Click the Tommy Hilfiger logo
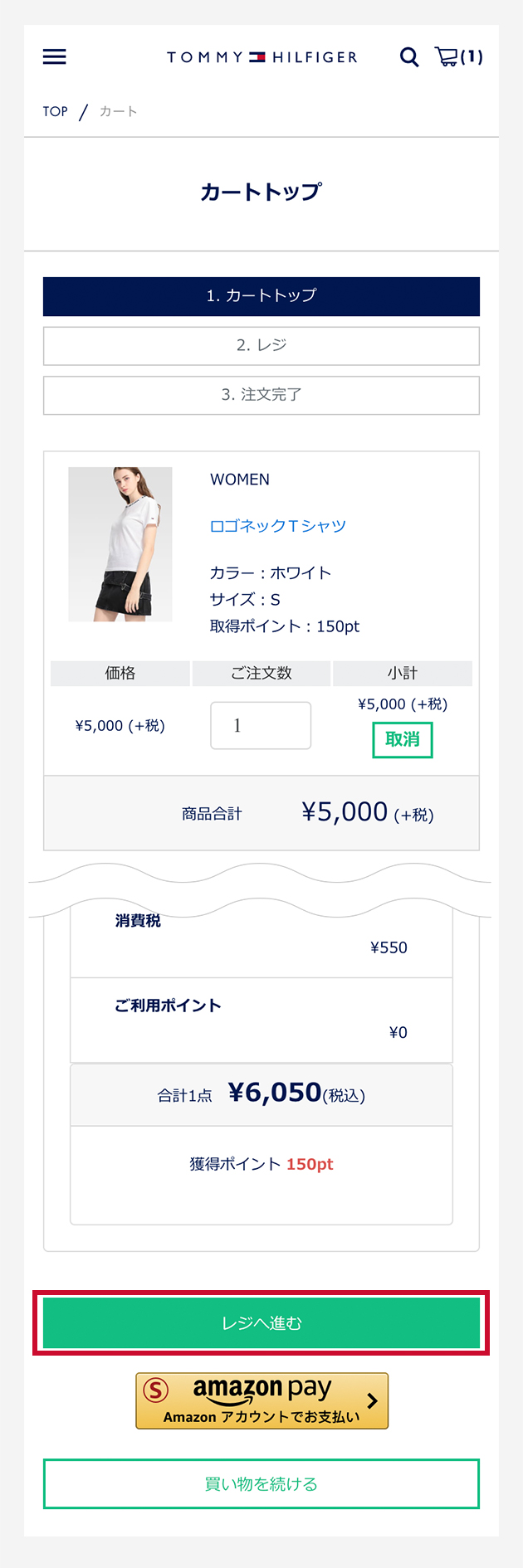523x1568 pixels. [x=261, y=57]
